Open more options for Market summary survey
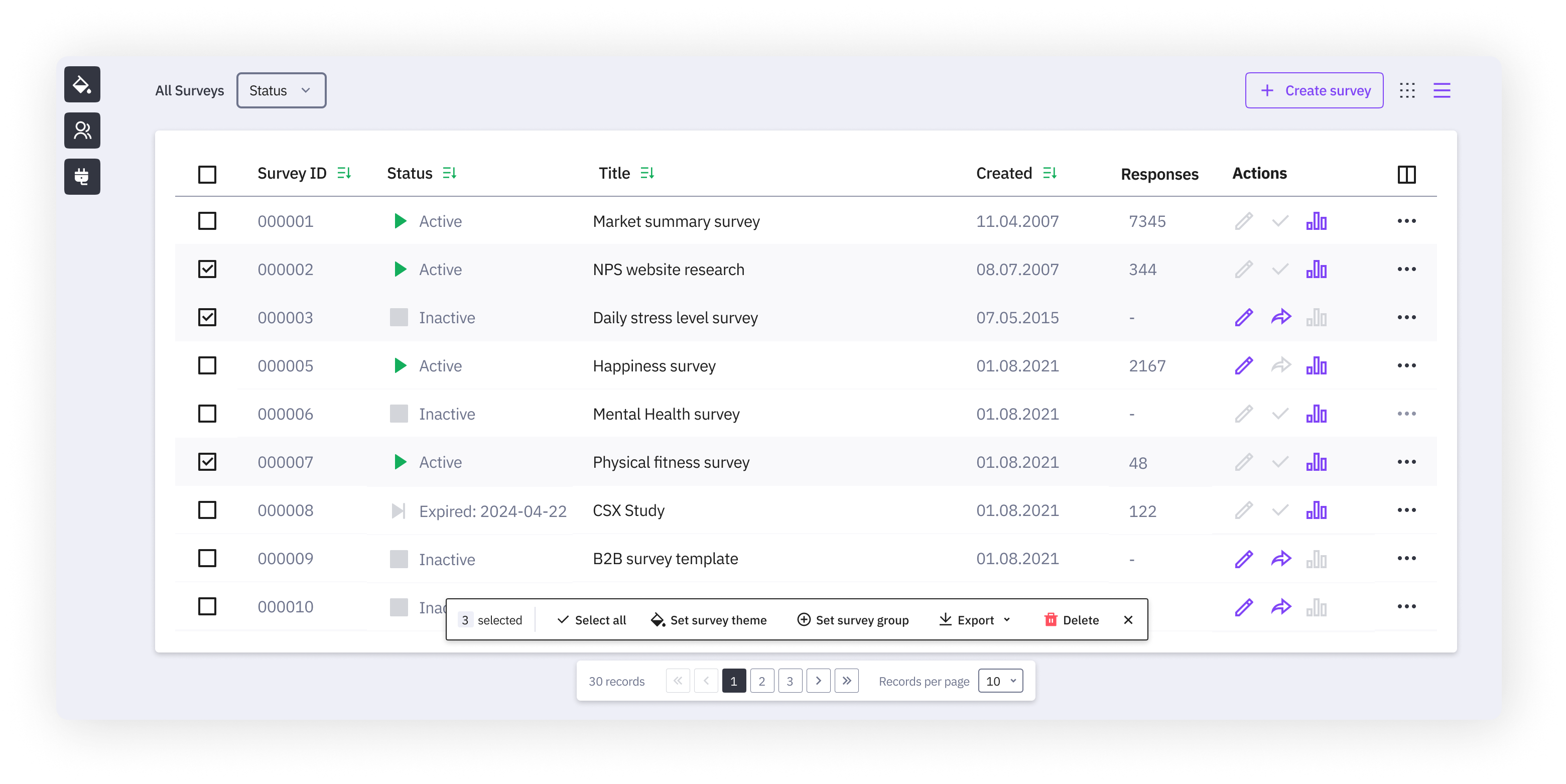Image resolution: width=1566 pixels, height=784 pixels. (x=1407, y=221)
